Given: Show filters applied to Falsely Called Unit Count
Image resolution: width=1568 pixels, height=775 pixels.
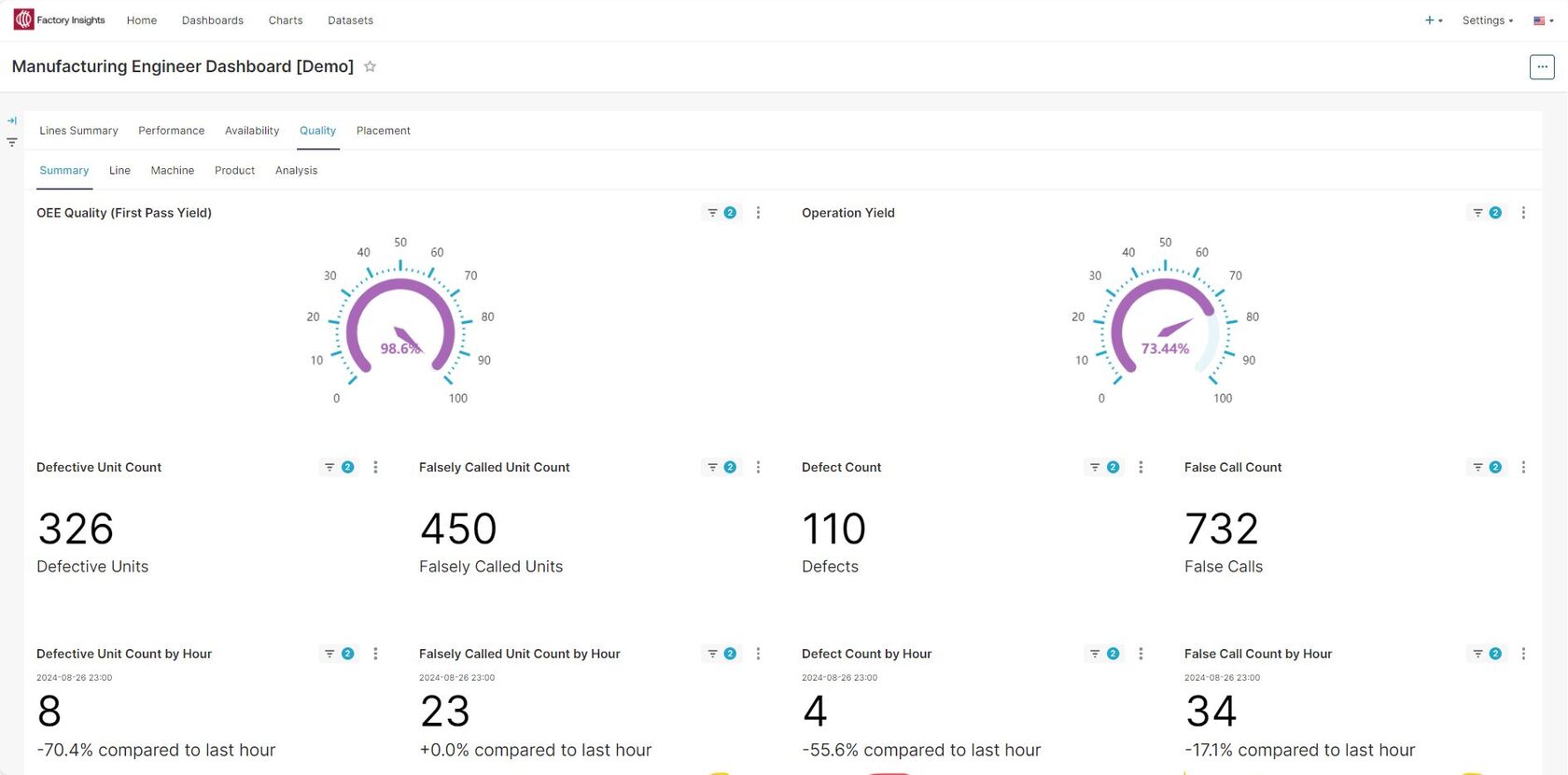Looking at the screenshot, I should tap(721, 467).
